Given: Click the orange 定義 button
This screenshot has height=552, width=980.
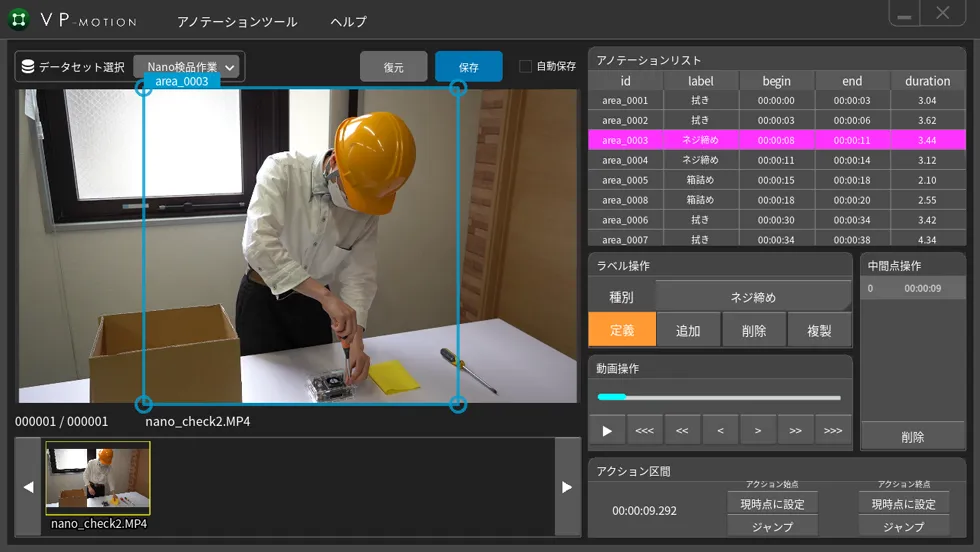Looking at the screenshot, I should pyautogui.click(x=621, y=330).
